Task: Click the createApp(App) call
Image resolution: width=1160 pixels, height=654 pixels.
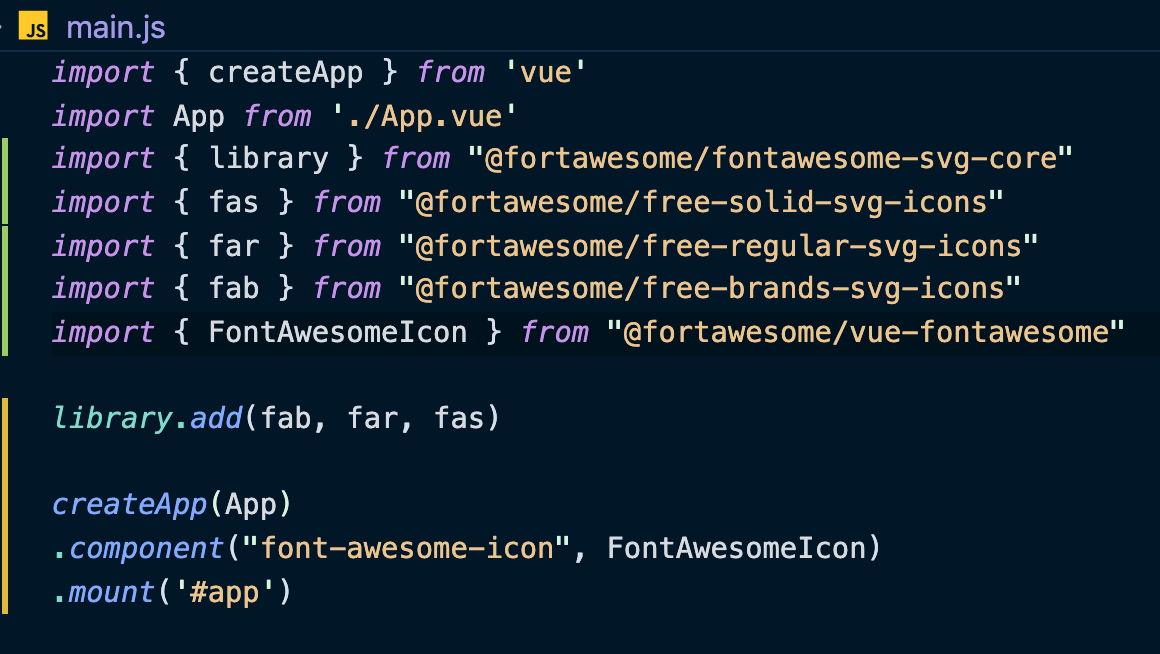Action: [x=172, y=505]
